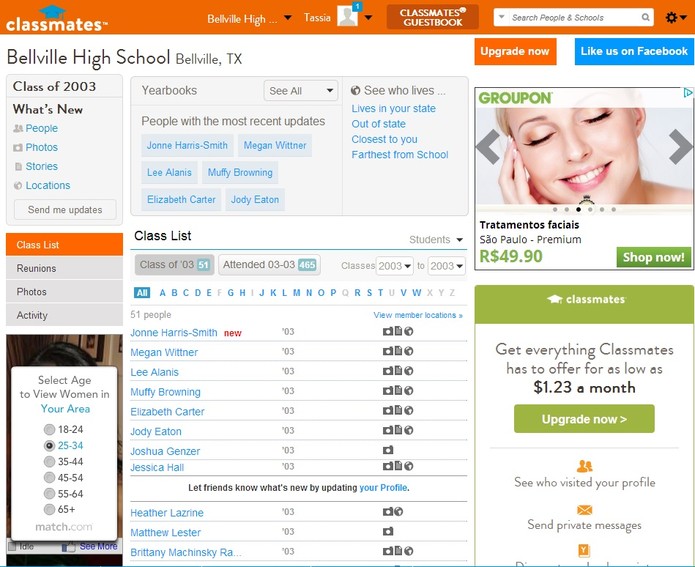Click camera icon in Muffy Browning row
Image resolution: width=695 pixels, height=567 pixels.
pyautogui.click(x=388, y=391)
